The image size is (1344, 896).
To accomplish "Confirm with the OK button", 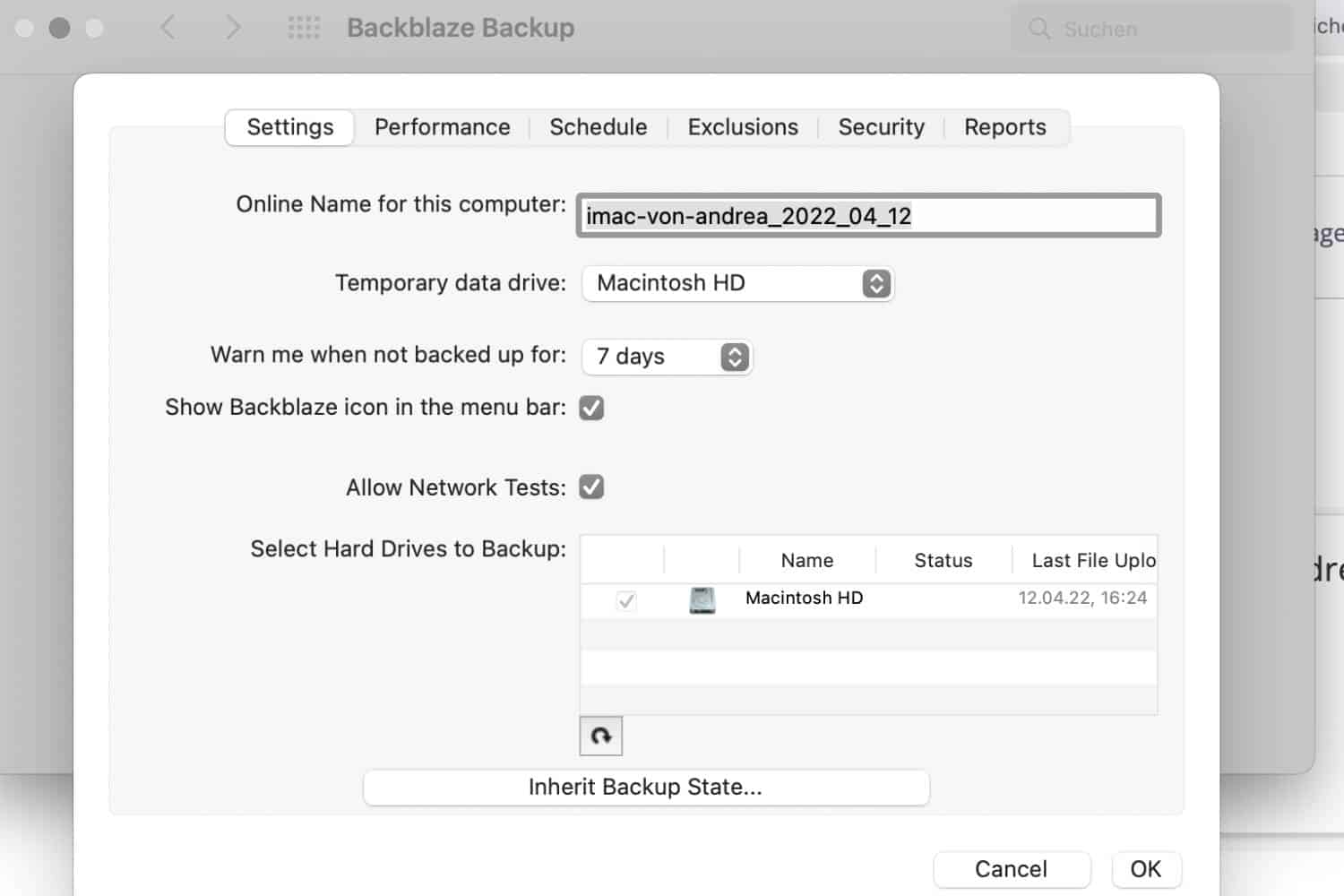I will click(x=1146, y=869).
